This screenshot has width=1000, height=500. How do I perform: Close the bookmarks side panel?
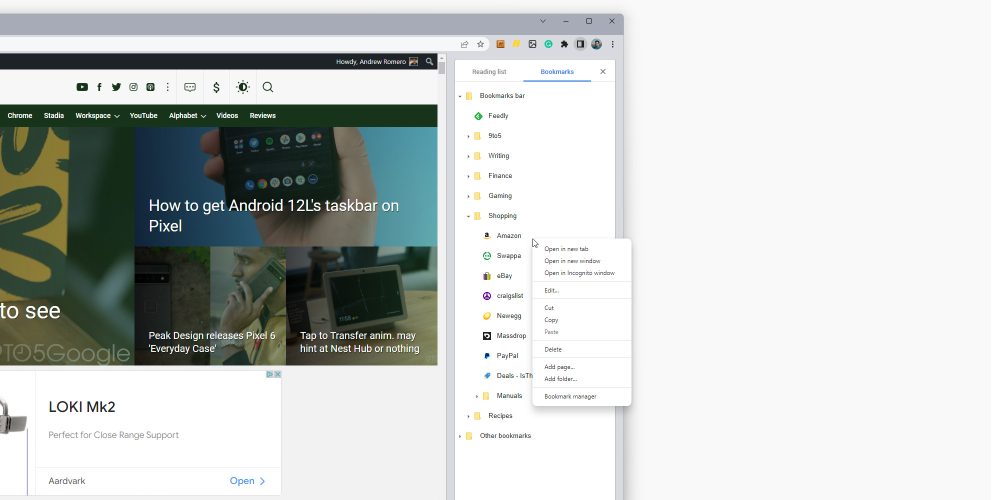[x=602, y=72]
